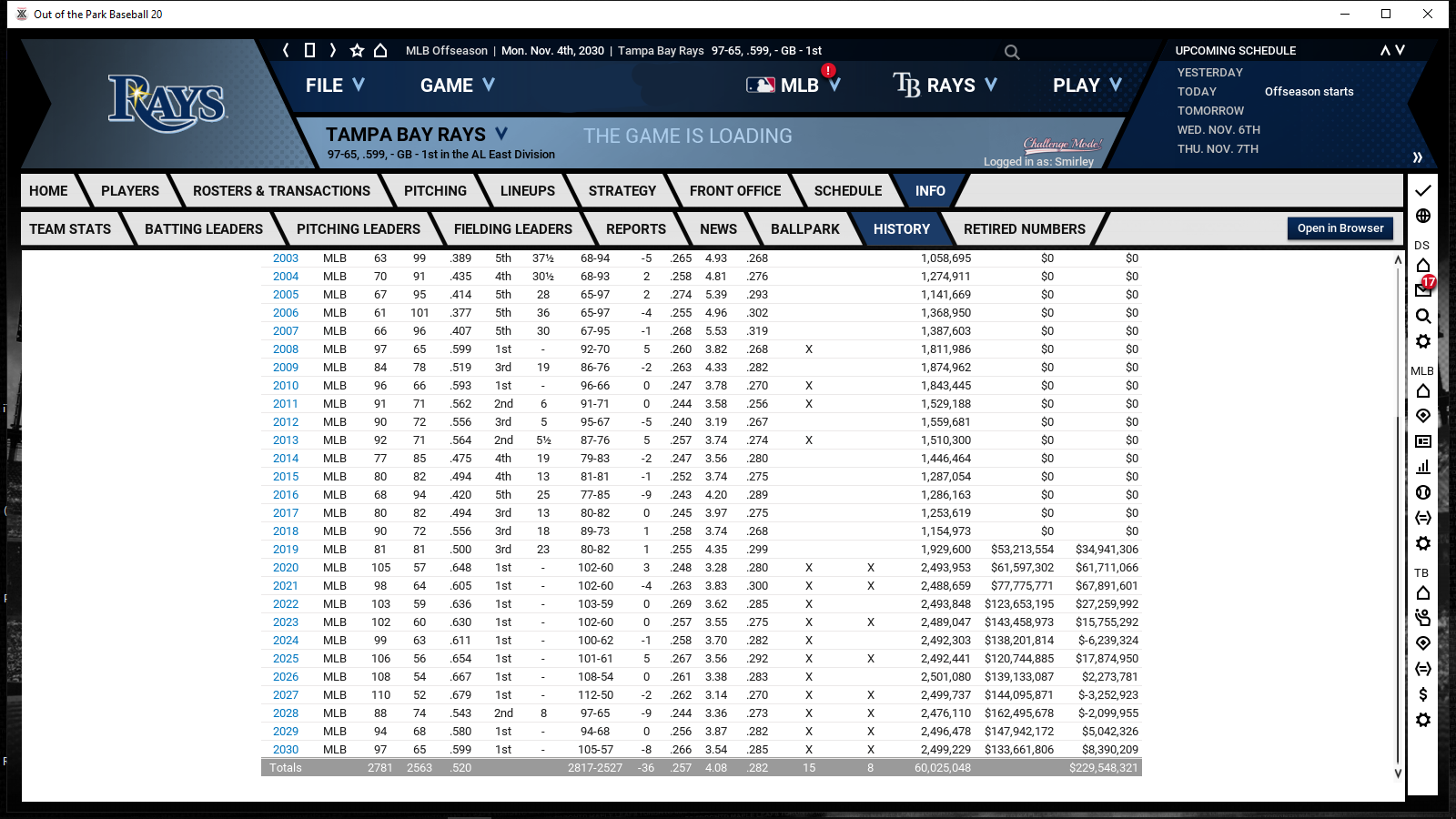Image resolution: width=1456 pixels, height=819 pixels.
Task: Click the top bar search magnifier
Action: point(1012,52)
